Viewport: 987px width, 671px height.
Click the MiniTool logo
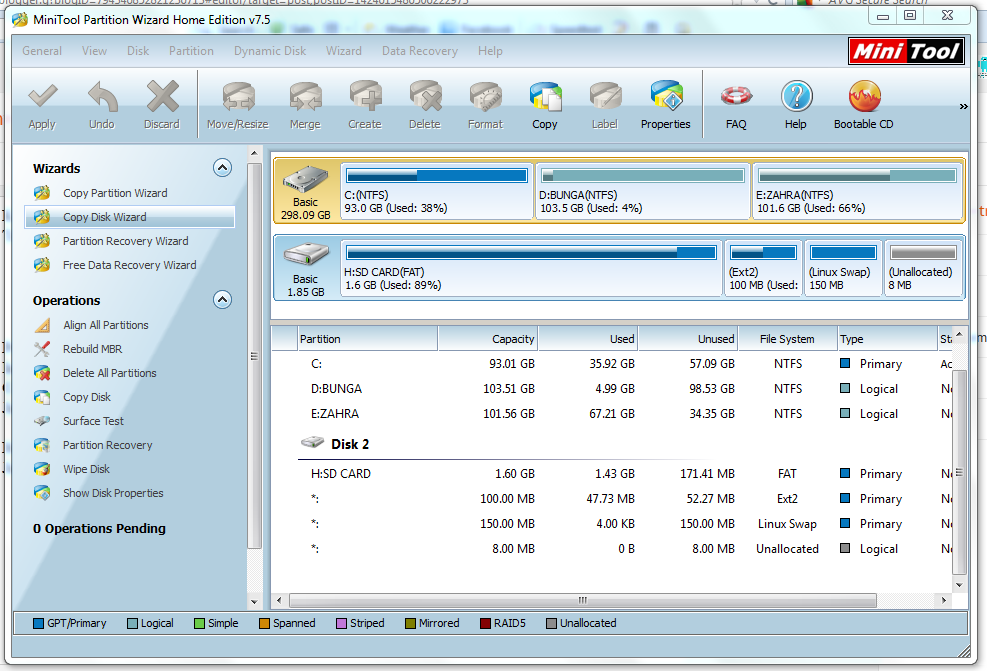click(x=906, y=51)
